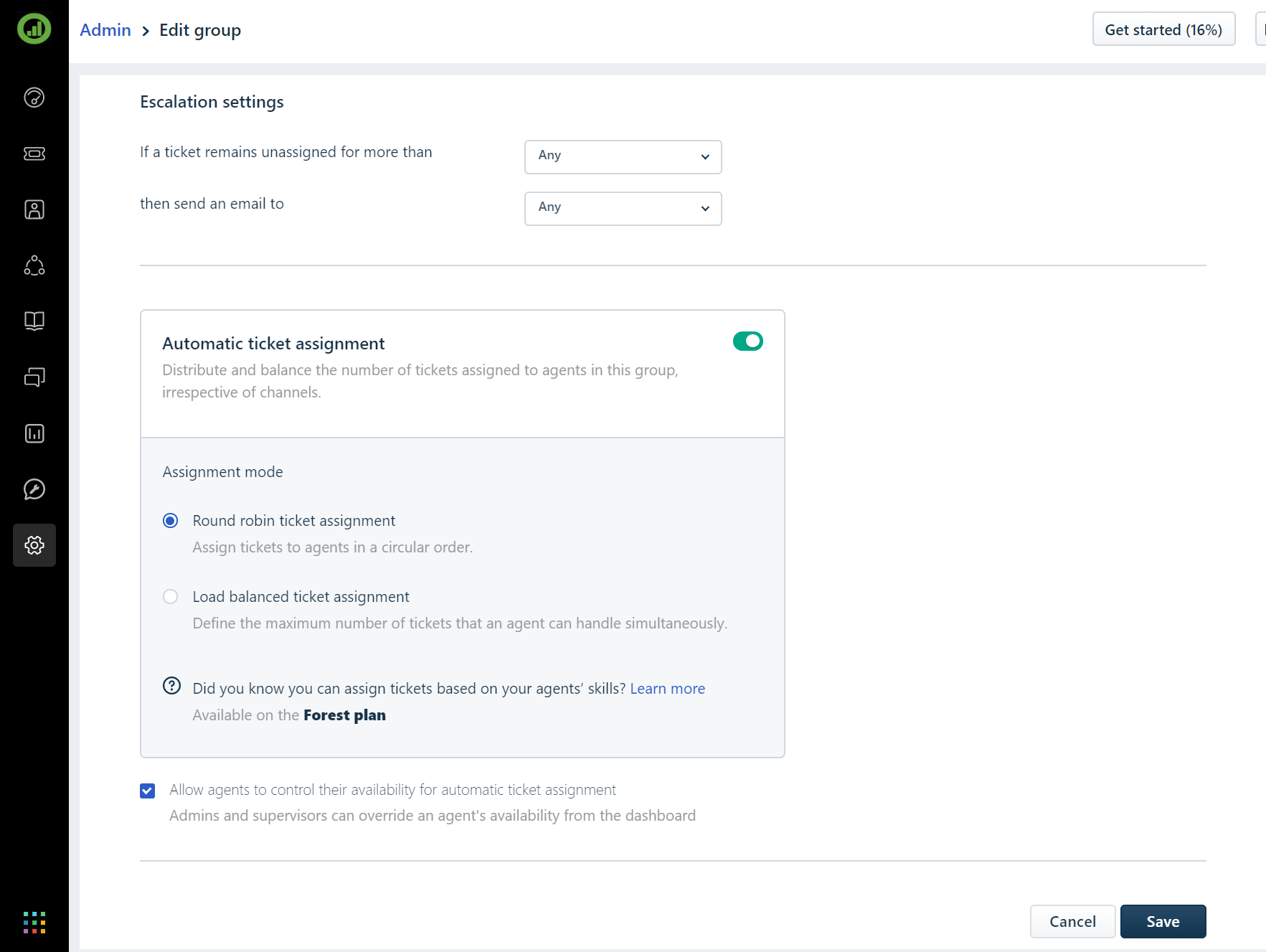Open the Admin gear icon
Screen dimensions: 1266x952
click(34, 545)
